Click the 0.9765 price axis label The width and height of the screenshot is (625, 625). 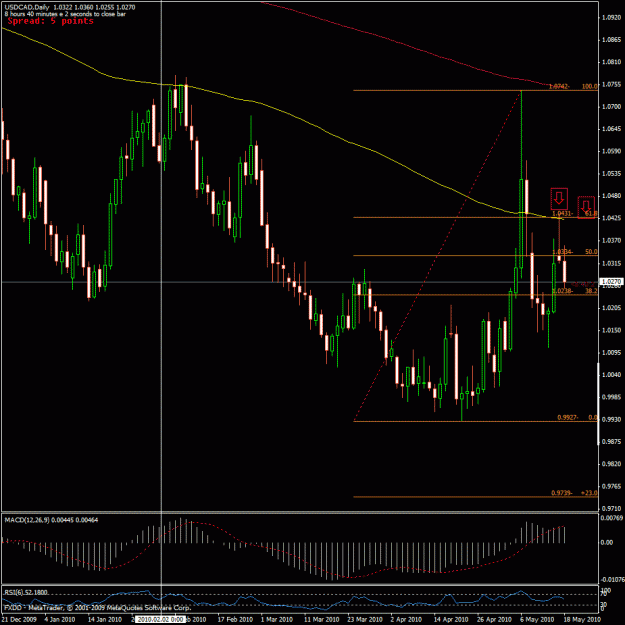coord(612,486)
